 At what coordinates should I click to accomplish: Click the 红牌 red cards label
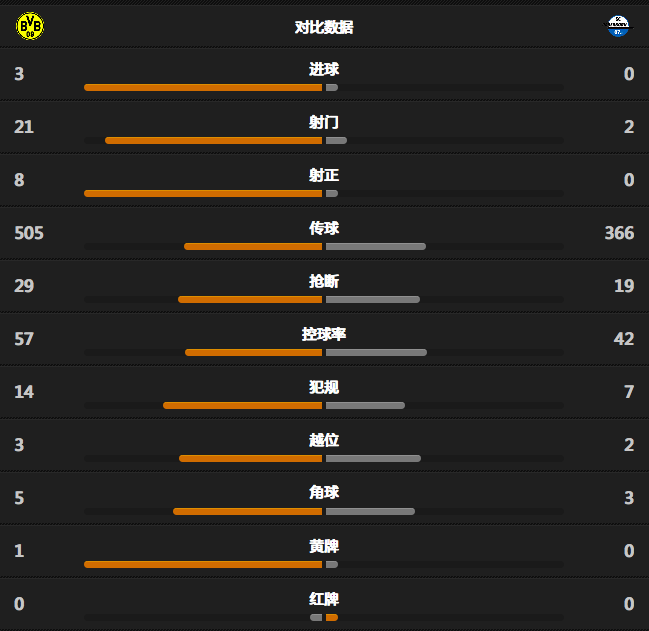tap(324, 599)
